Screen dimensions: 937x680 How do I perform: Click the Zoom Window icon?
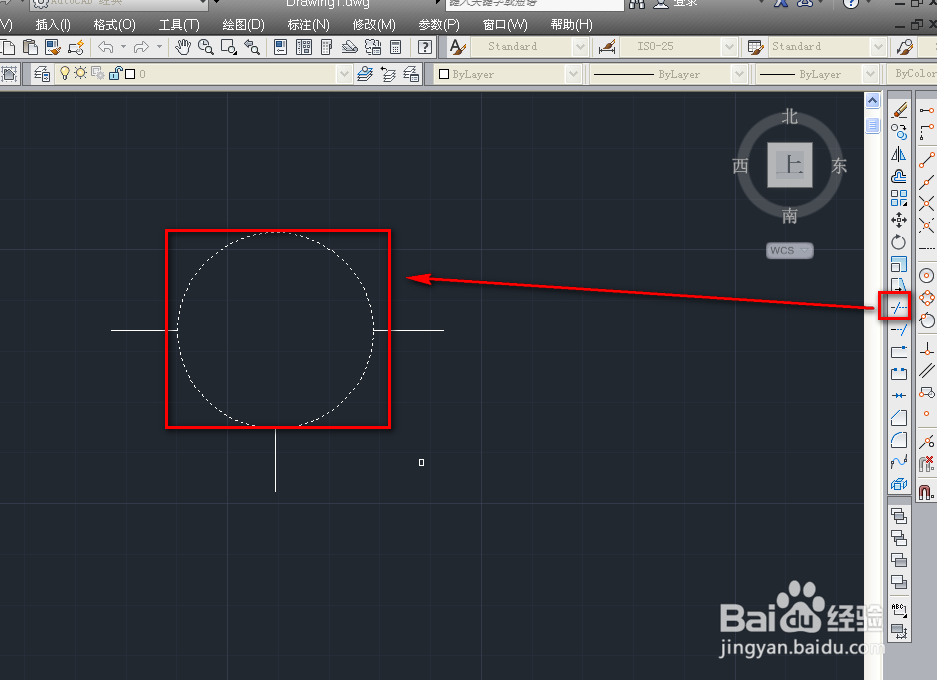pyautogui.click(x=229, y=47)
